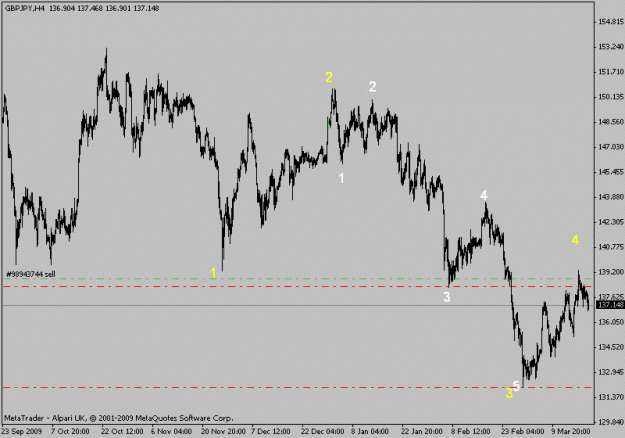Select the '#98943744 sell' order label
The width and height of the screenshot is (625, 438).
tap(31, 274)
